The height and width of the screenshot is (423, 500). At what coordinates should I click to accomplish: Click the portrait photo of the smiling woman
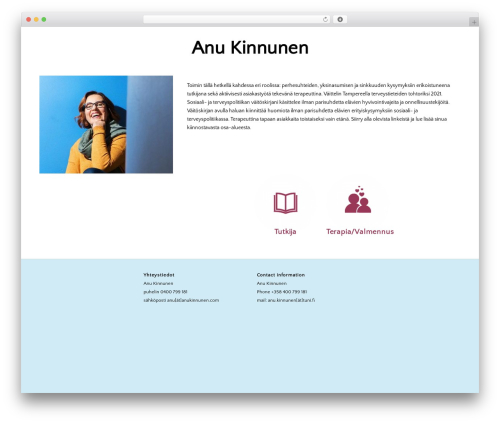[106, 124]
